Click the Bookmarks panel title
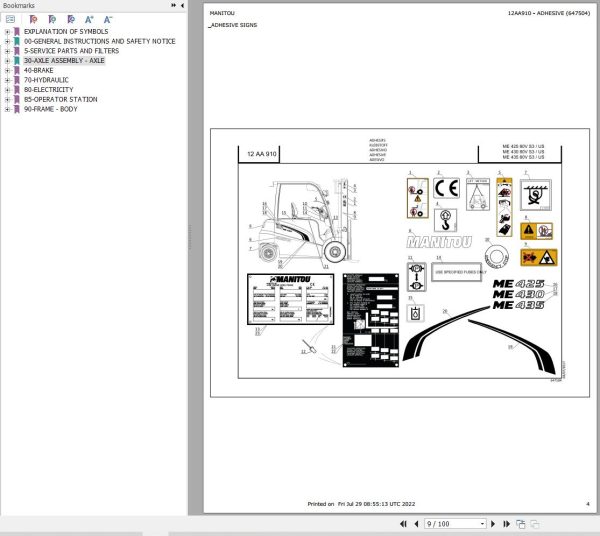Image resolution: width=600 pixels, height=536 pixels. (18, 5)
